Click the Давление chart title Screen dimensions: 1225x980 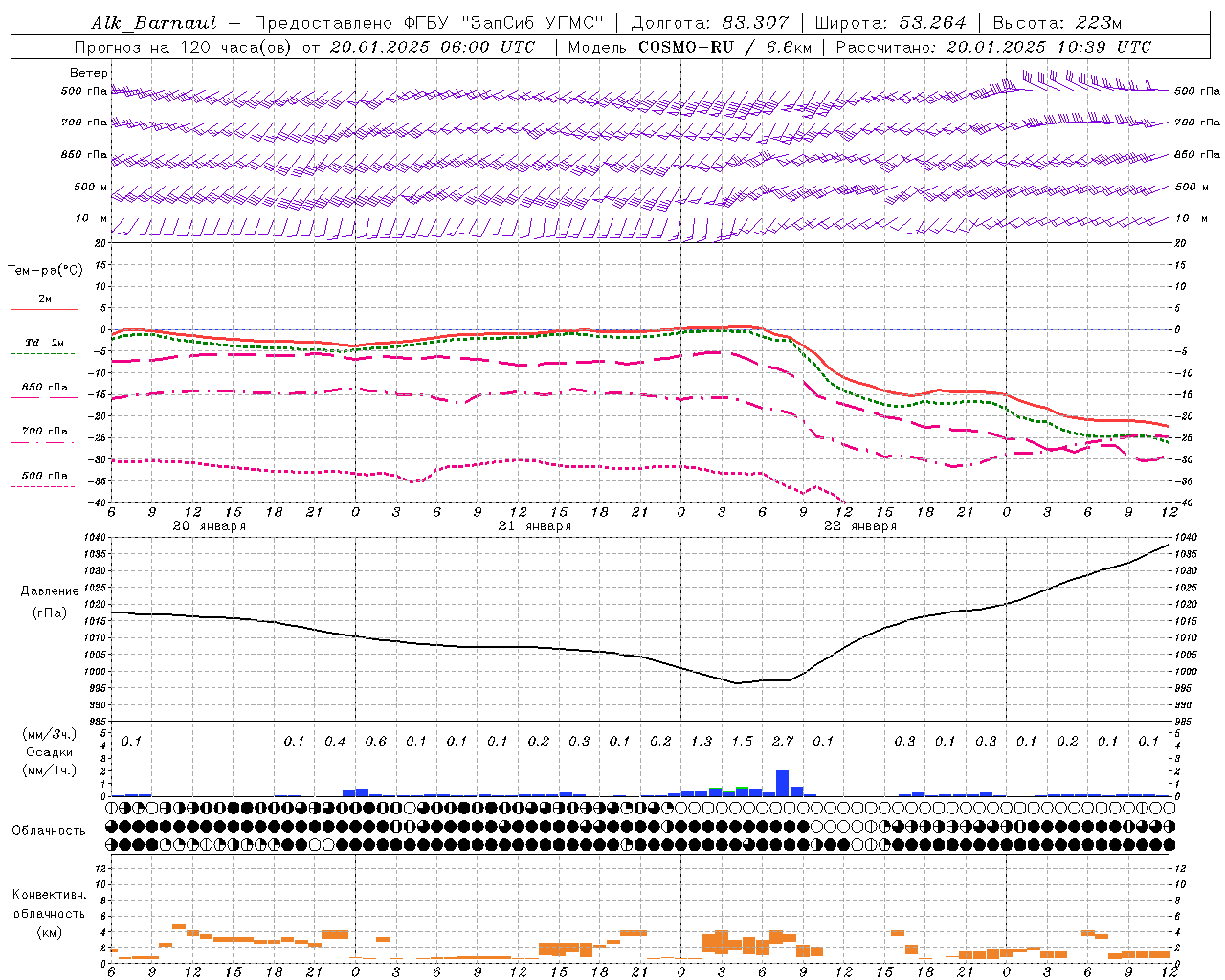point(50,591)
